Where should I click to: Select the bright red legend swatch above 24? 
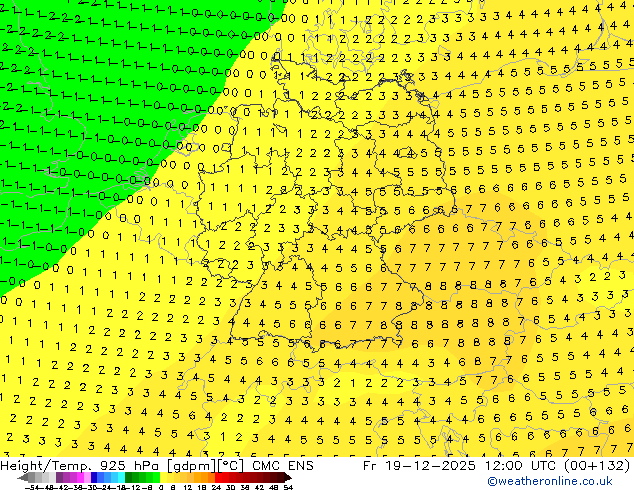[x=218, y=477]
